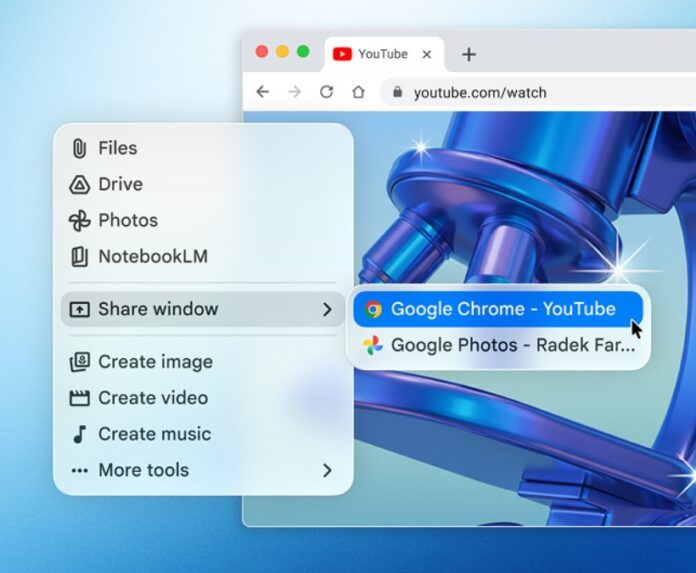Select the Files menu entry

[203, 148]
